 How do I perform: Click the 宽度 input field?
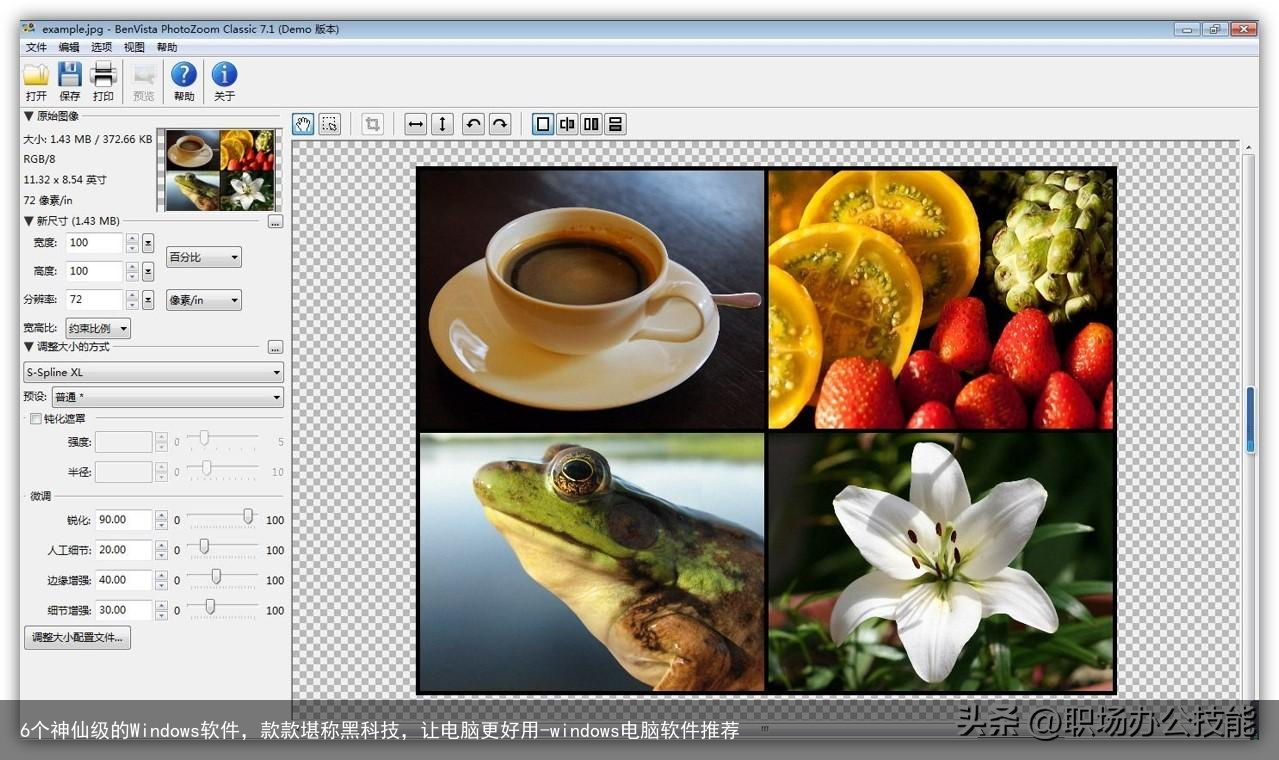click(94, 243)
